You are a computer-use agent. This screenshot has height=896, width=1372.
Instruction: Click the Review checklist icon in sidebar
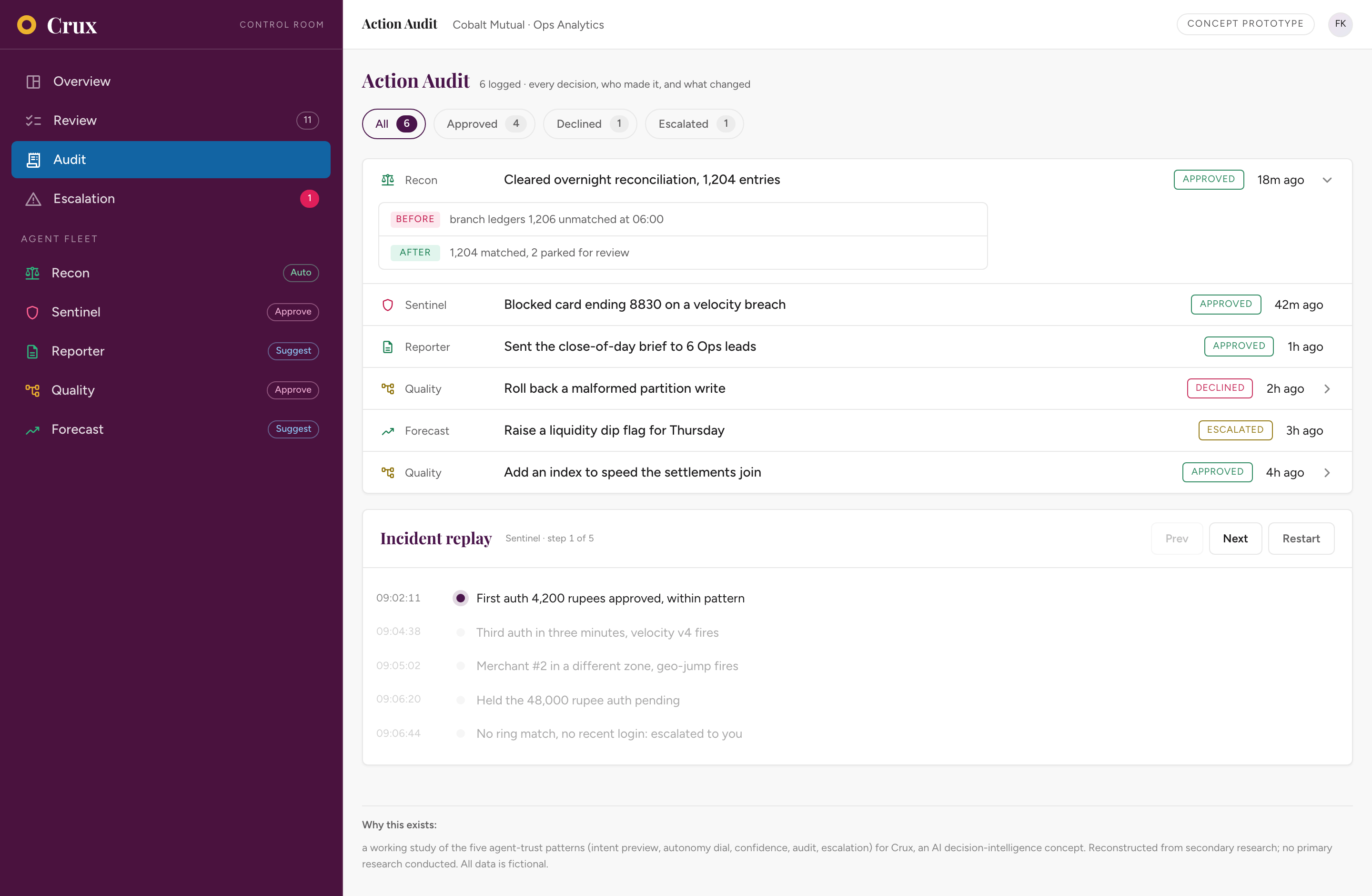click(x=33, y=121)
